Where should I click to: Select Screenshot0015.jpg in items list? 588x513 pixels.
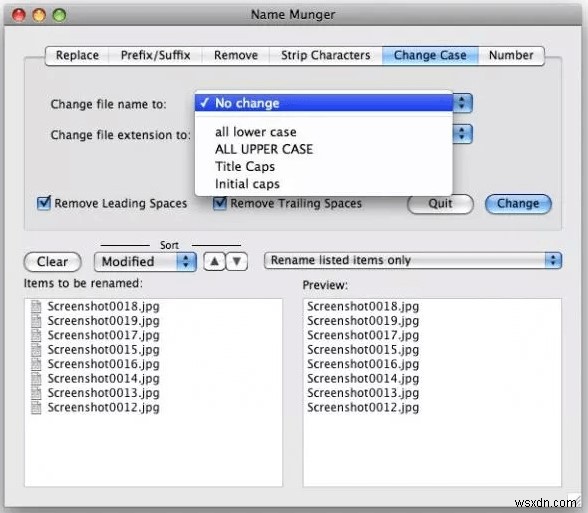point(104,350)
